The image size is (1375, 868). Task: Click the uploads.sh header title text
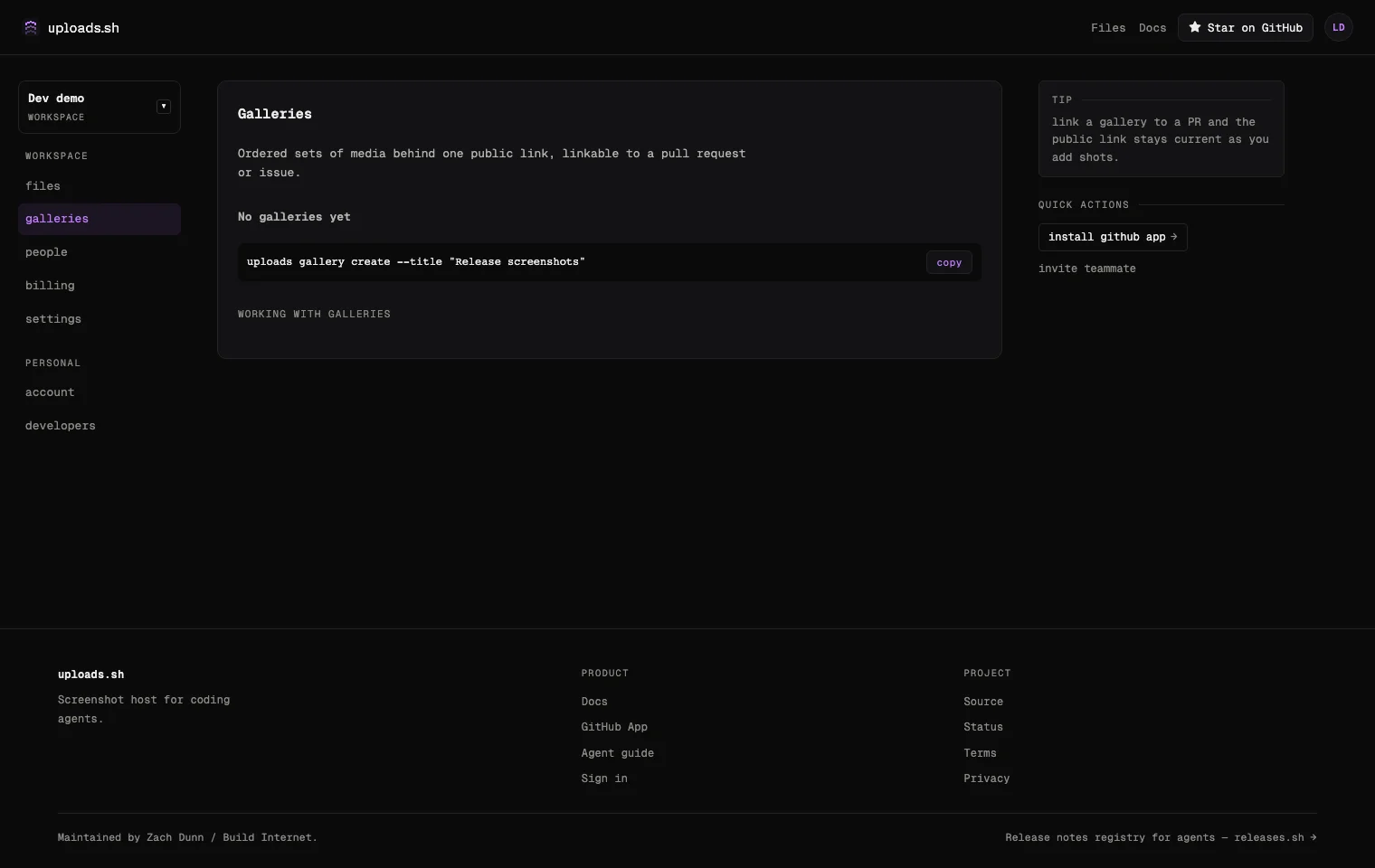tap(83, 28)
